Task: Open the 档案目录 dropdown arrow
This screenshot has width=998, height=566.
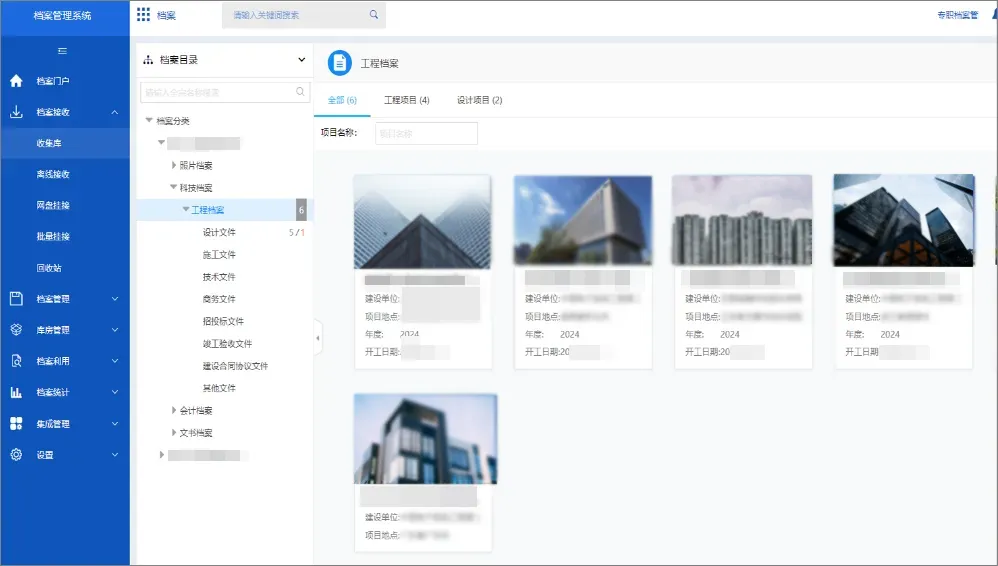Action: coord(302,60)
